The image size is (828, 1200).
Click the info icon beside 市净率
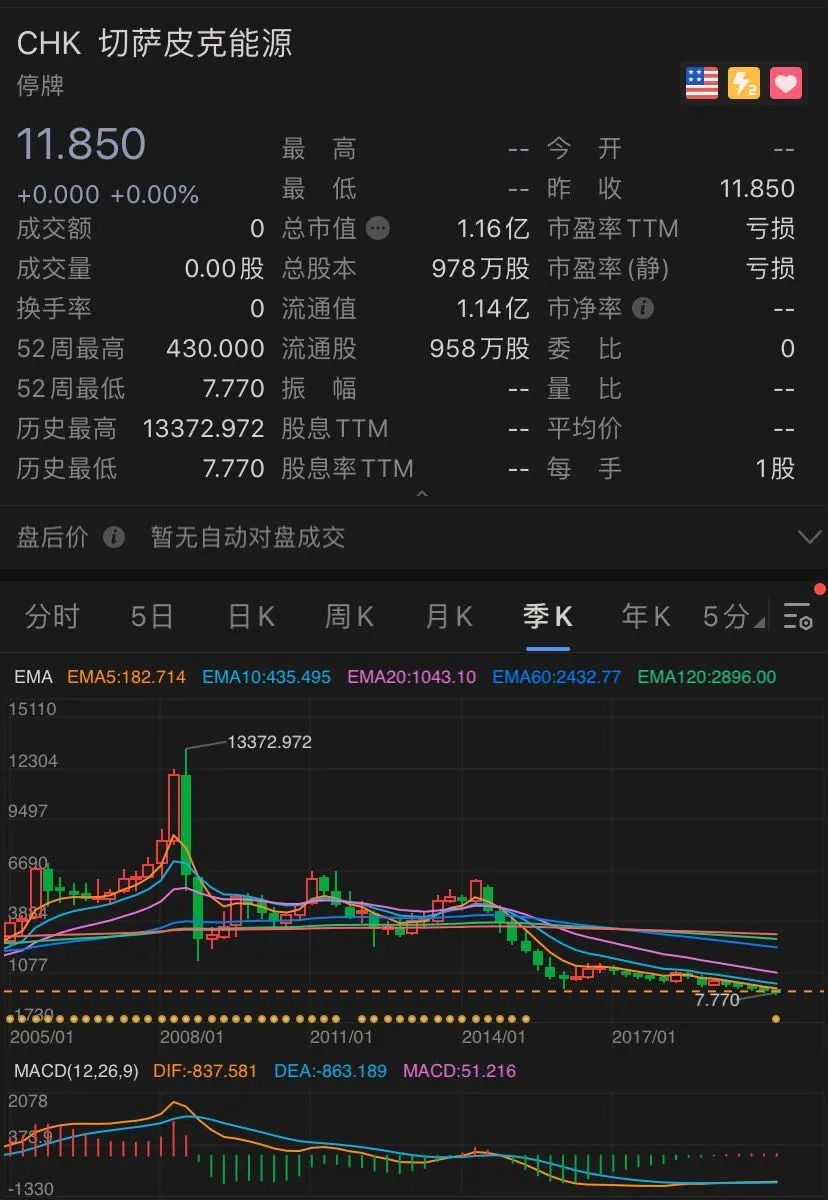(645, 309)
